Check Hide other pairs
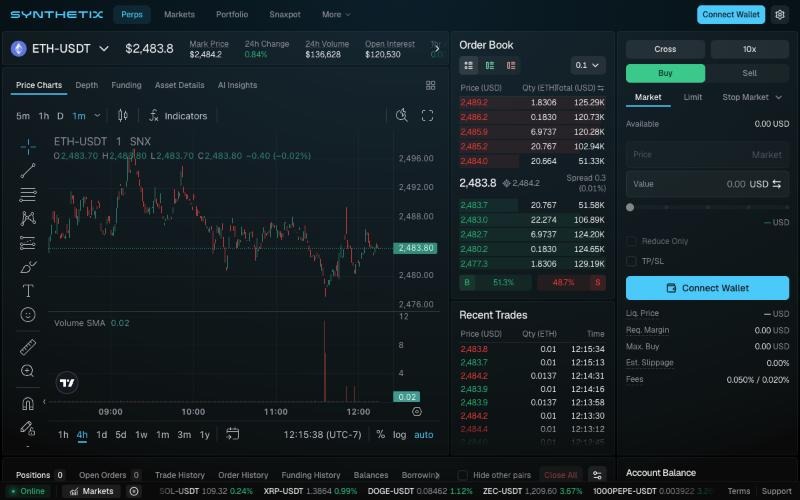The width and height of the screenshot is (800, 500). (463, 475)
